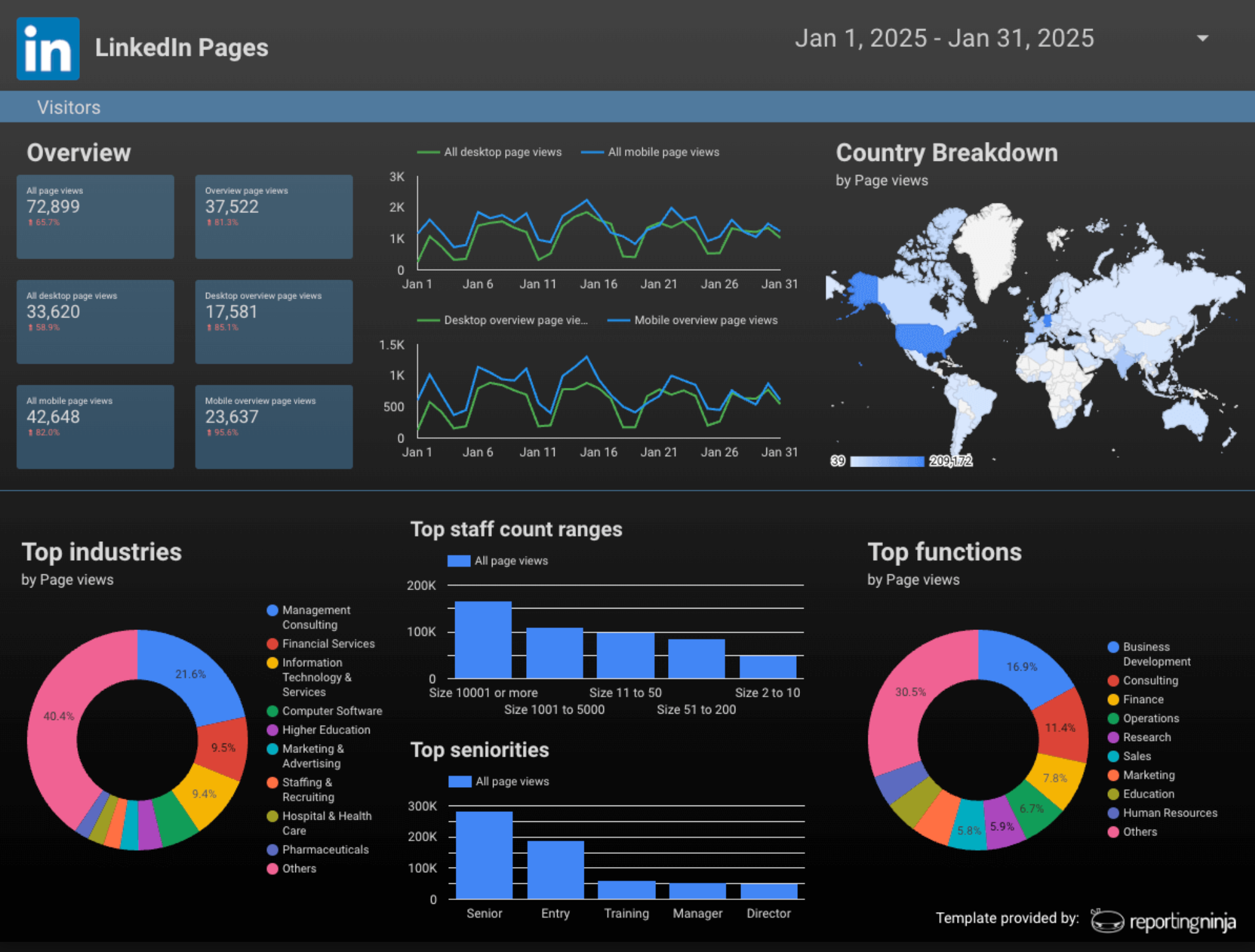The width and height of the screenshot is (1255, 952).
Task: Select Business Development legend item
Action: pyautogui.click(x=1149, y=654)
